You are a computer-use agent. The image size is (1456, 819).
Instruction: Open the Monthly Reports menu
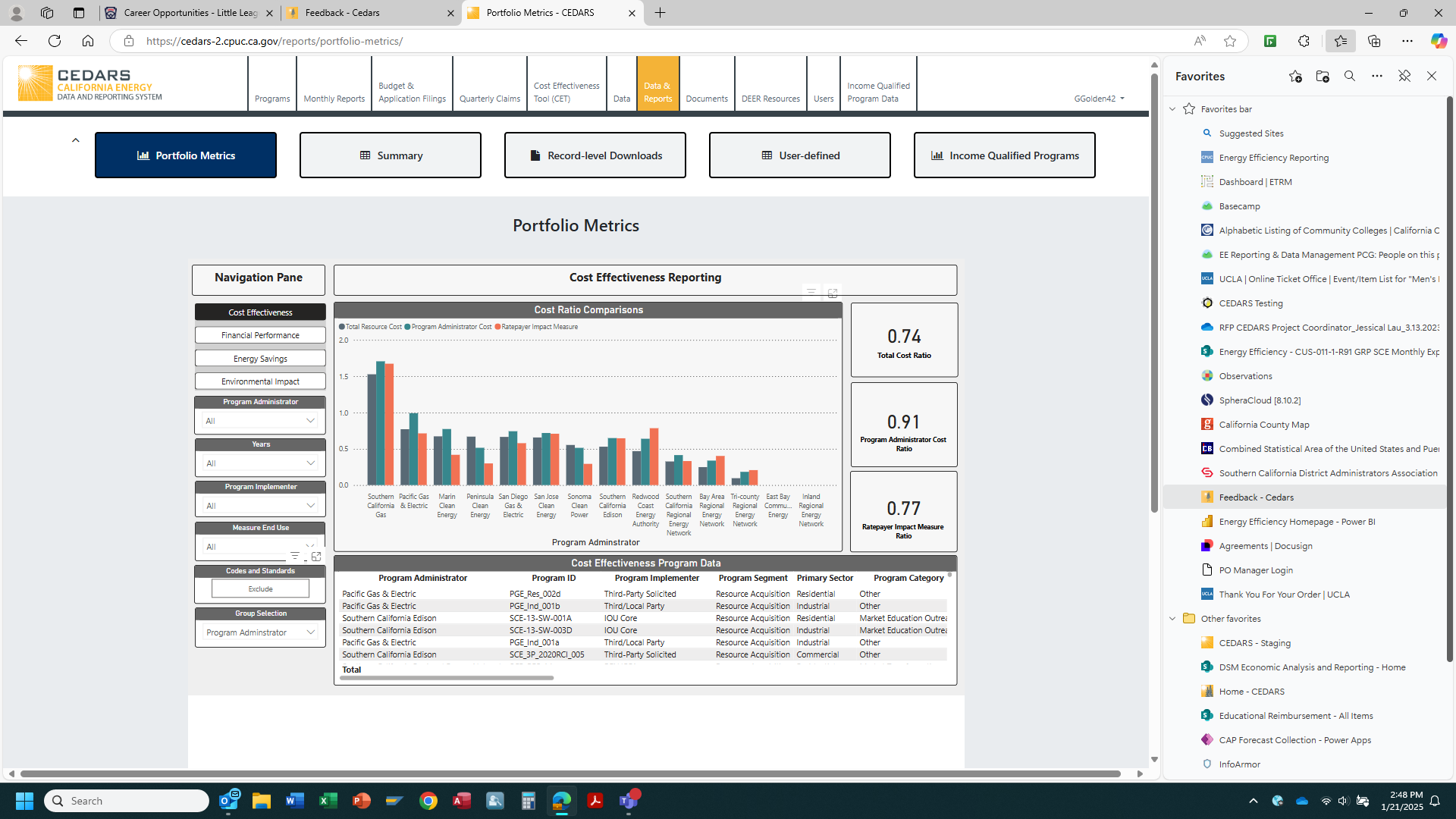(x=334, y=99)
